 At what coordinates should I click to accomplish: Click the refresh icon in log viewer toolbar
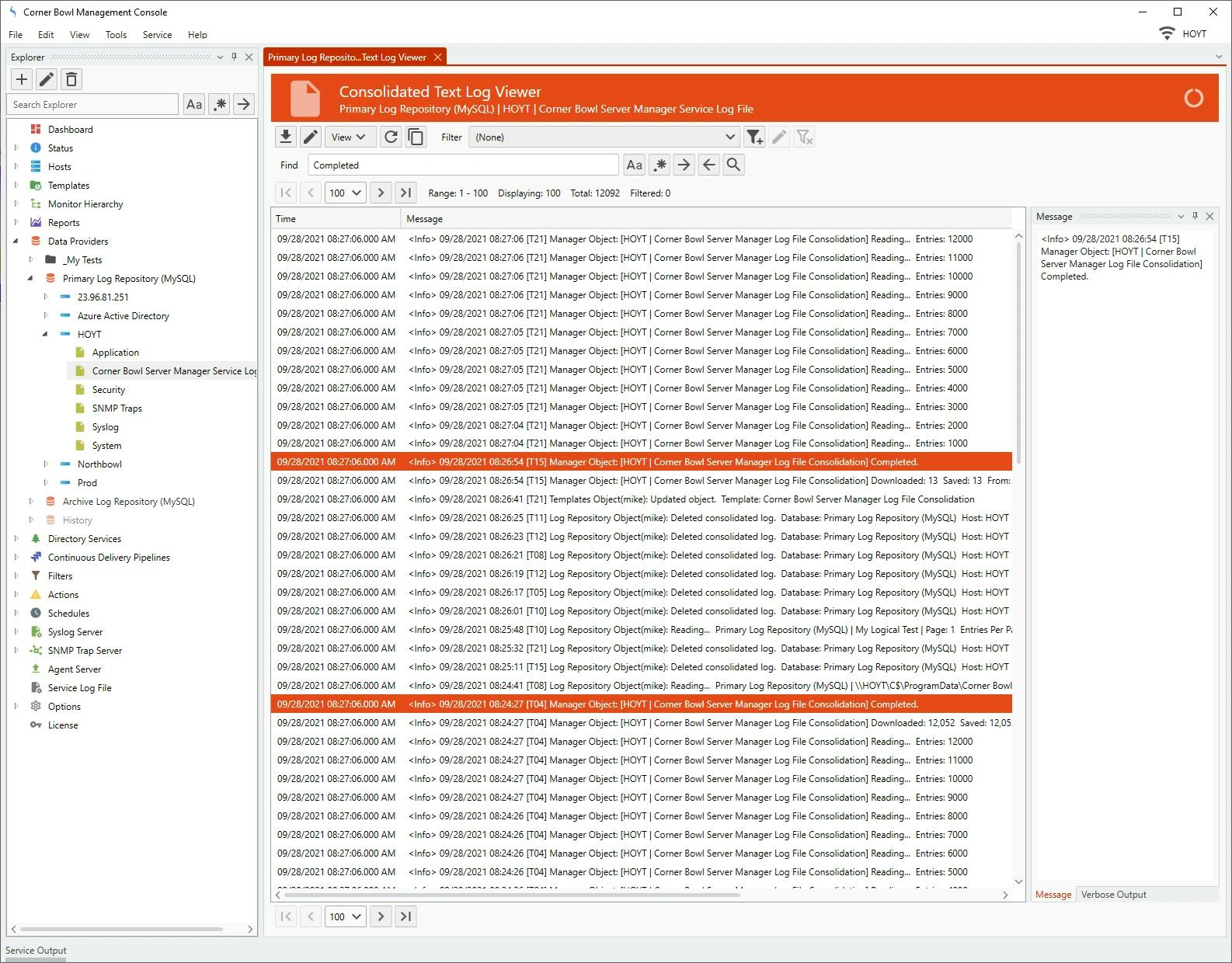[x=391, y=137]
